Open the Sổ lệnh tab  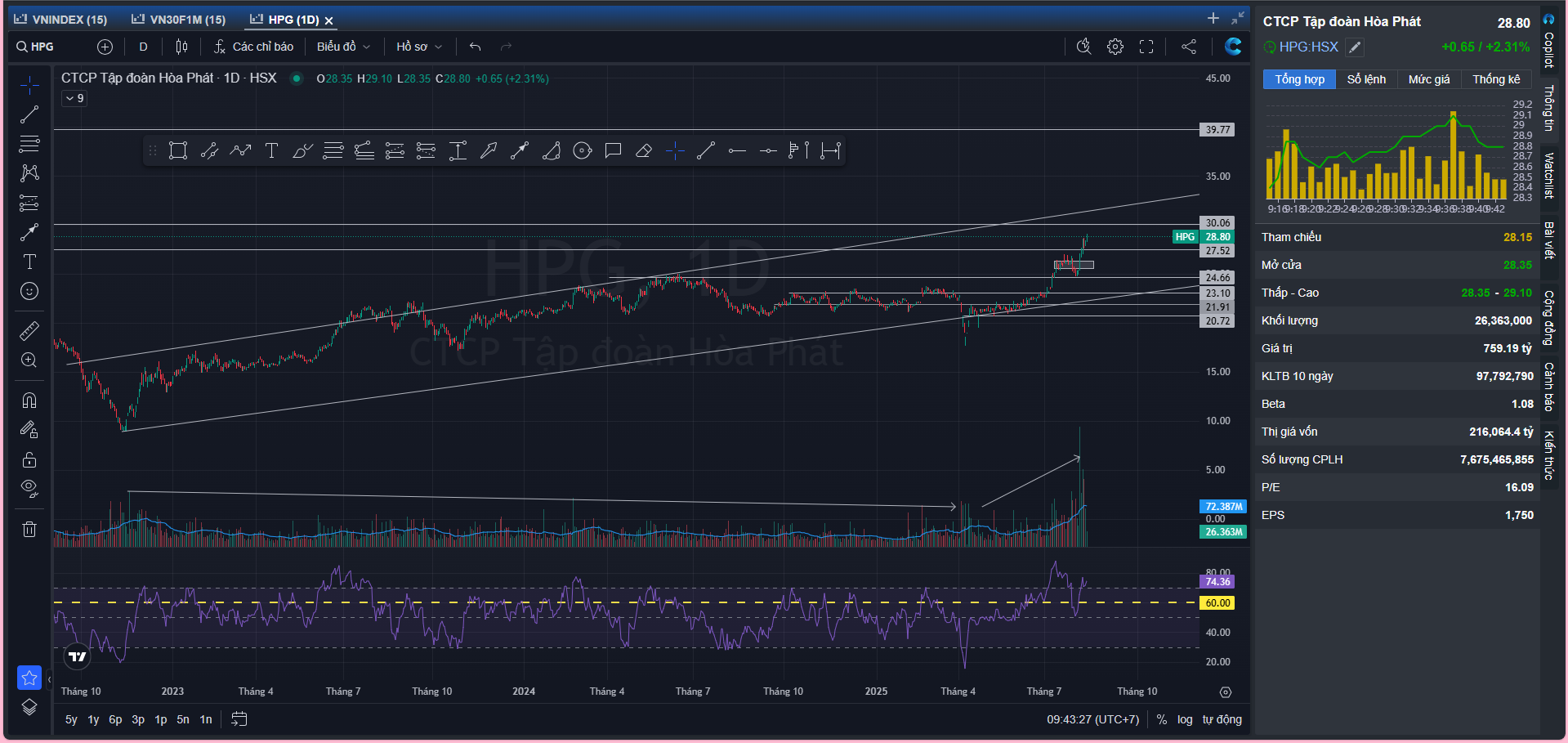pos(1366,79)
